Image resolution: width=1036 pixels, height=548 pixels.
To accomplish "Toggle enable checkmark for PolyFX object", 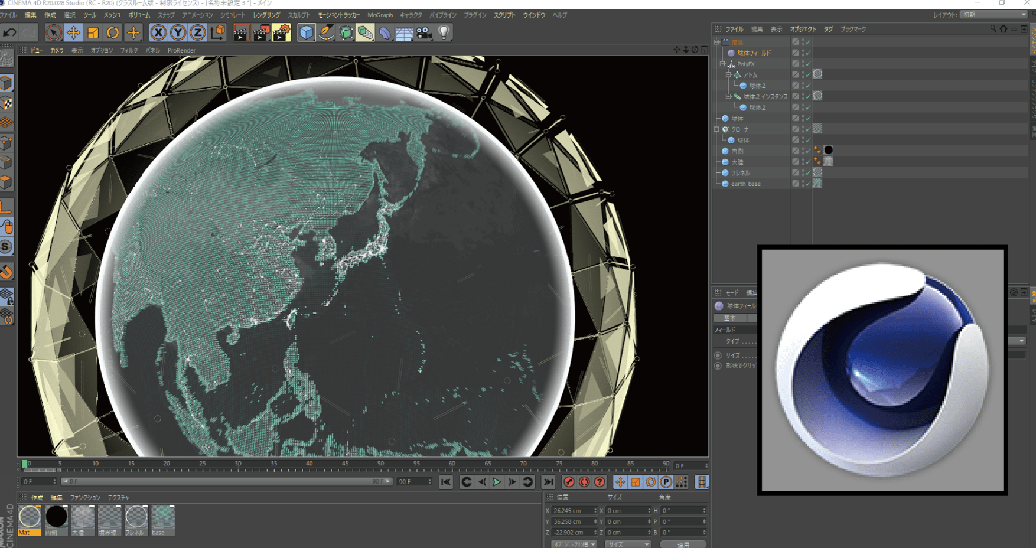I will [x=807, y=64].
